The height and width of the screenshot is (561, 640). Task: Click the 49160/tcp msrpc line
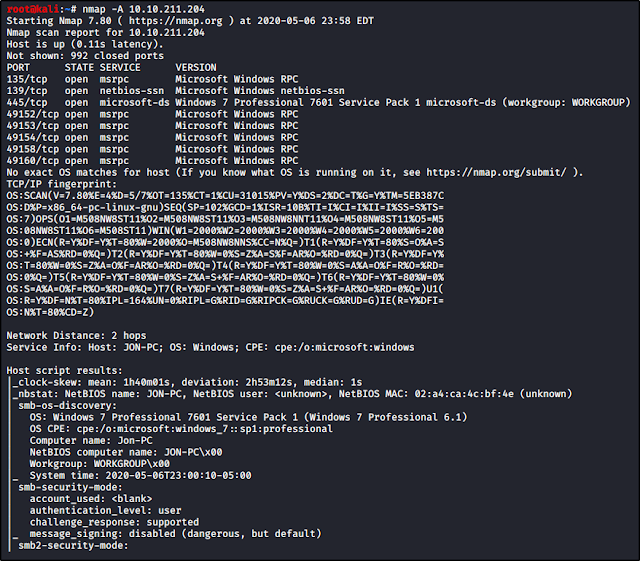[152, 160]
